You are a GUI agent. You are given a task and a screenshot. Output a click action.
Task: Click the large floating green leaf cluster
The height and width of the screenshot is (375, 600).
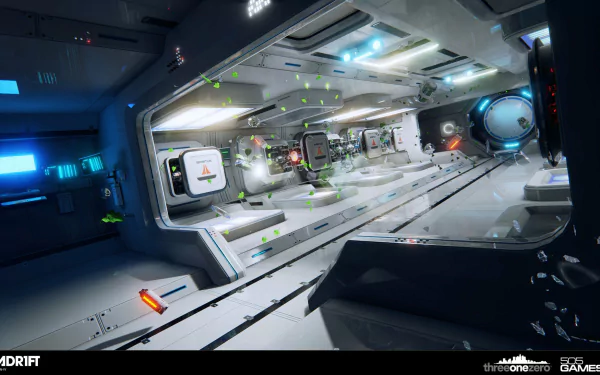coord(112,218)
